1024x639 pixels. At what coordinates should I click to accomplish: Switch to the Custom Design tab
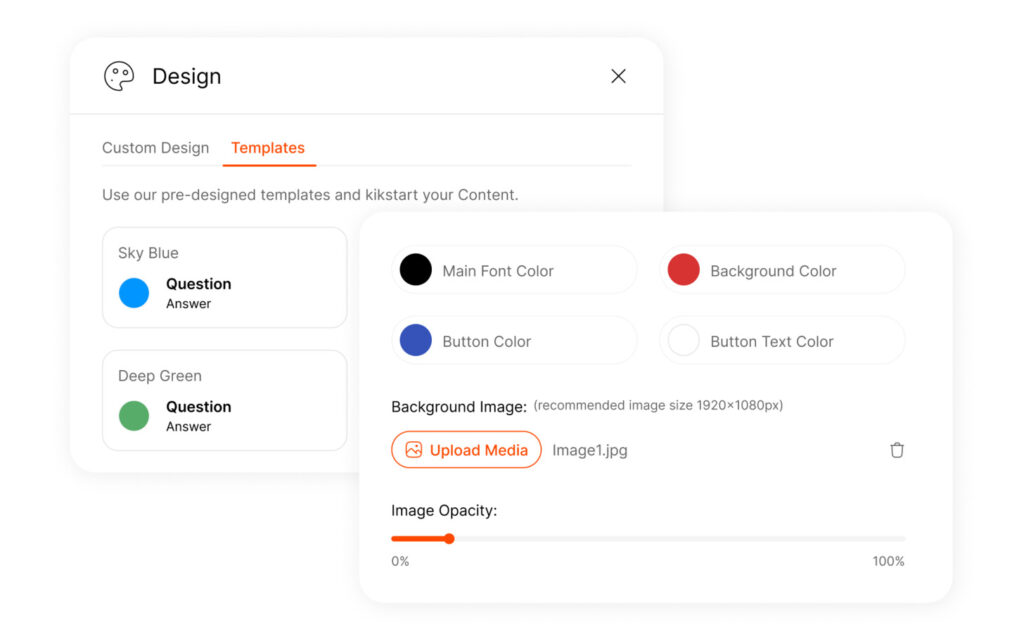click(x=156, y=147)
